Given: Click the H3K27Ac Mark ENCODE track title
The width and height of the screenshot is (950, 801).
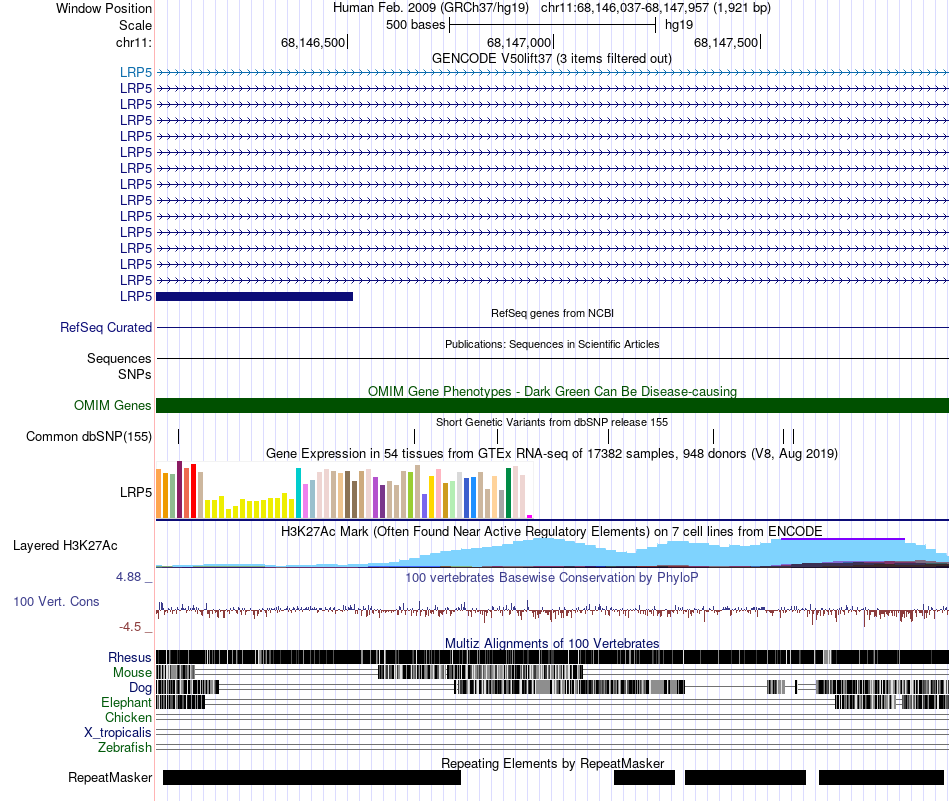Looking at the screenshot, I should pos(552,531).
